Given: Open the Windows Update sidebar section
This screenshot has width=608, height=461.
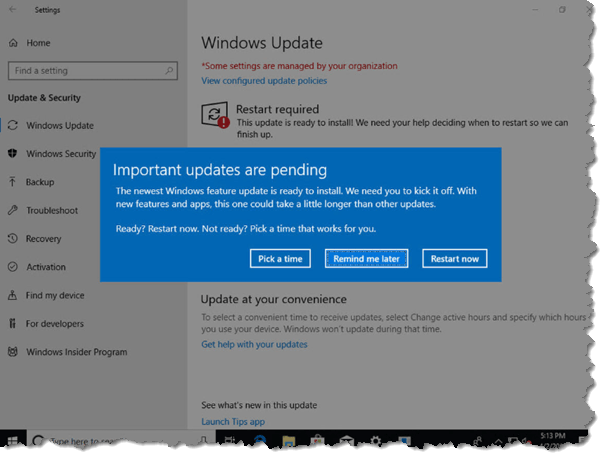Looking at the screenshot, I should point(59,126).
